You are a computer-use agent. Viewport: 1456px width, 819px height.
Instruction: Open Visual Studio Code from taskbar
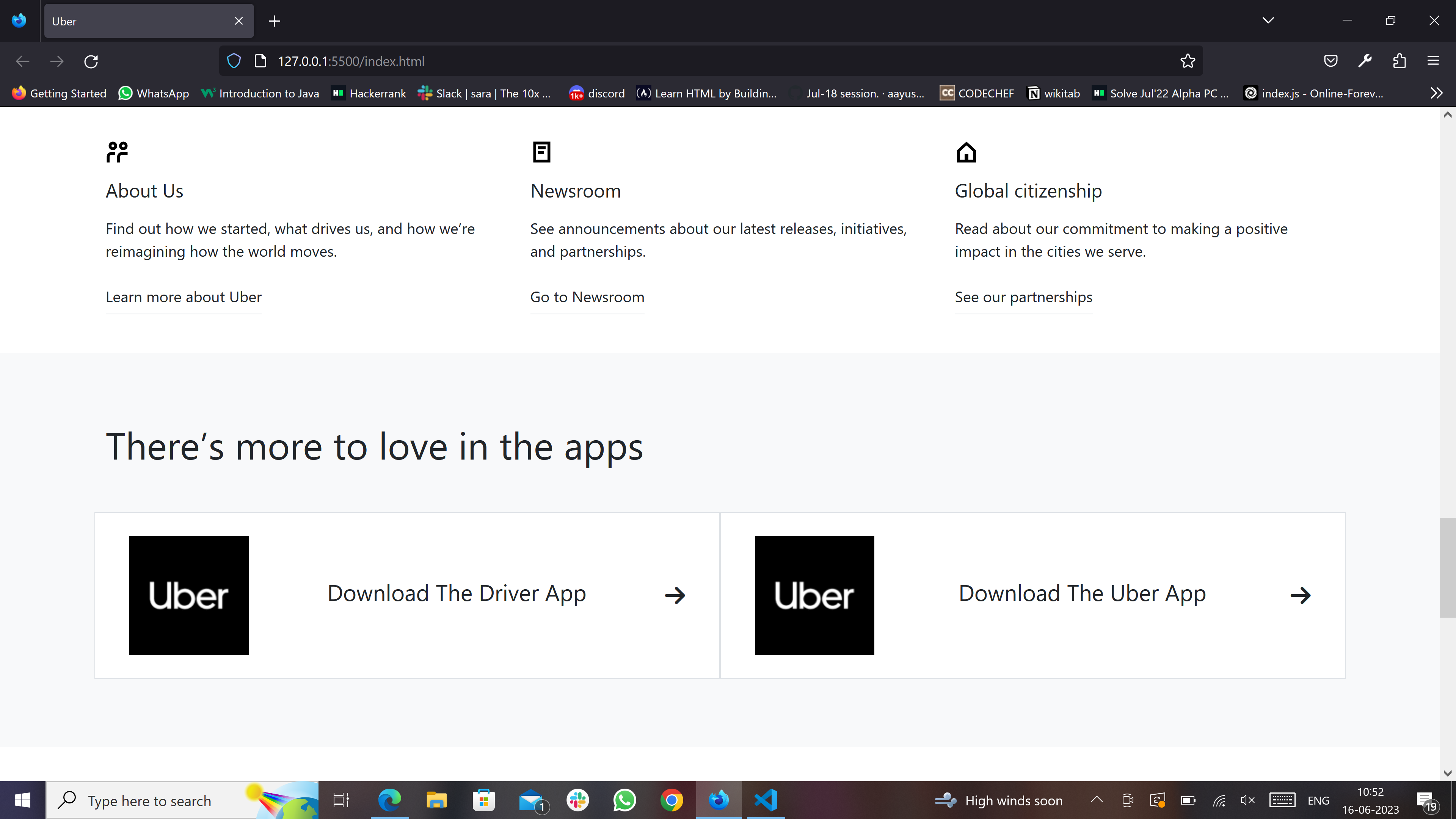(766, 800)
